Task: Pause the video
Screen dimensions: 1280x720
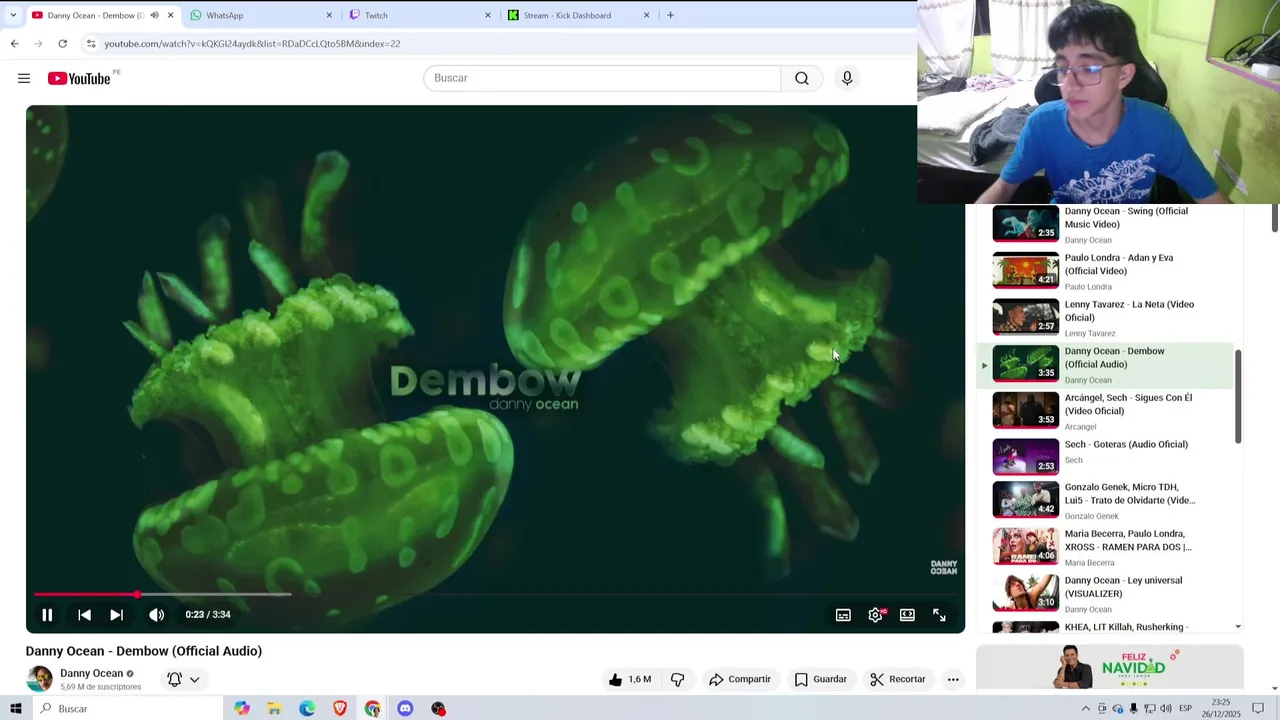Action: coord(47,615)
